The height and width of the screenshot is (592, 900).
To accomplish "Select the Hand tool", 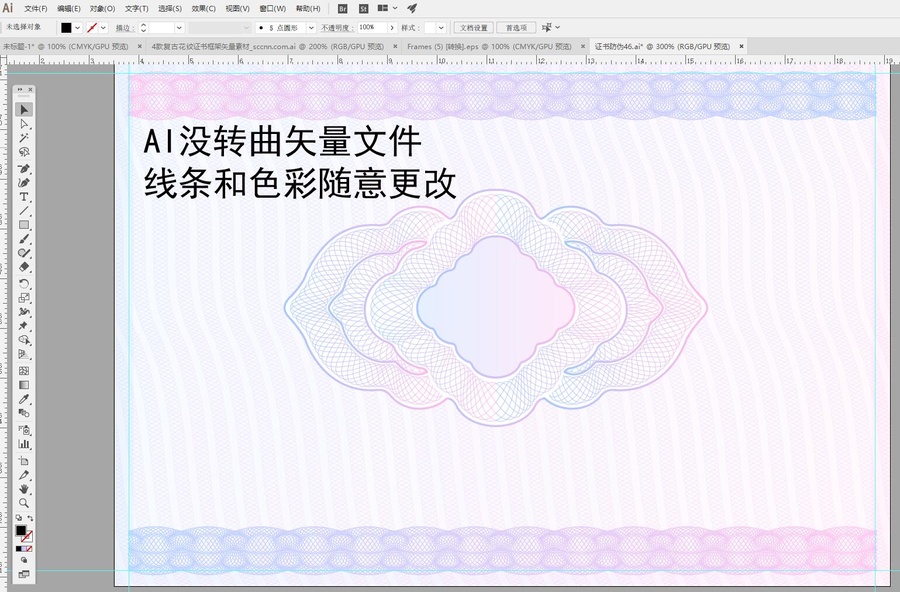I will tap(24, 489).
